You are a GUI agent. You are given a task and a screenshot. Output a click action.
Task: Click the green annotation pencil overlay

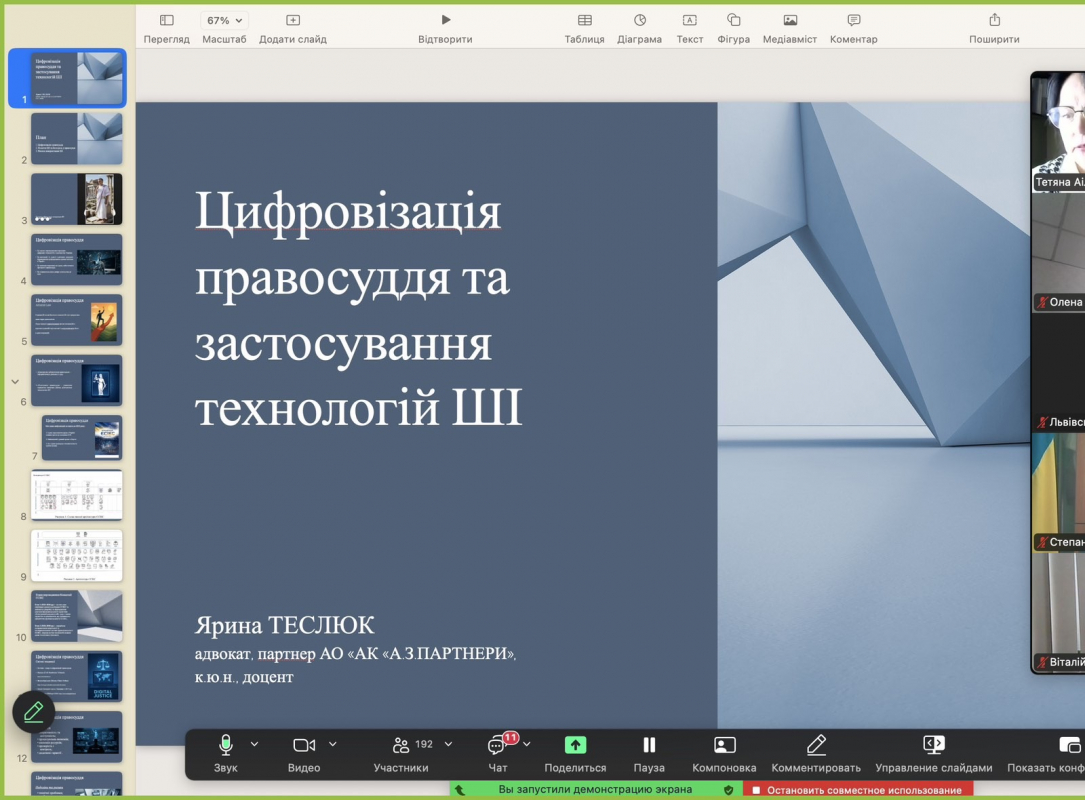click(33, 712)
